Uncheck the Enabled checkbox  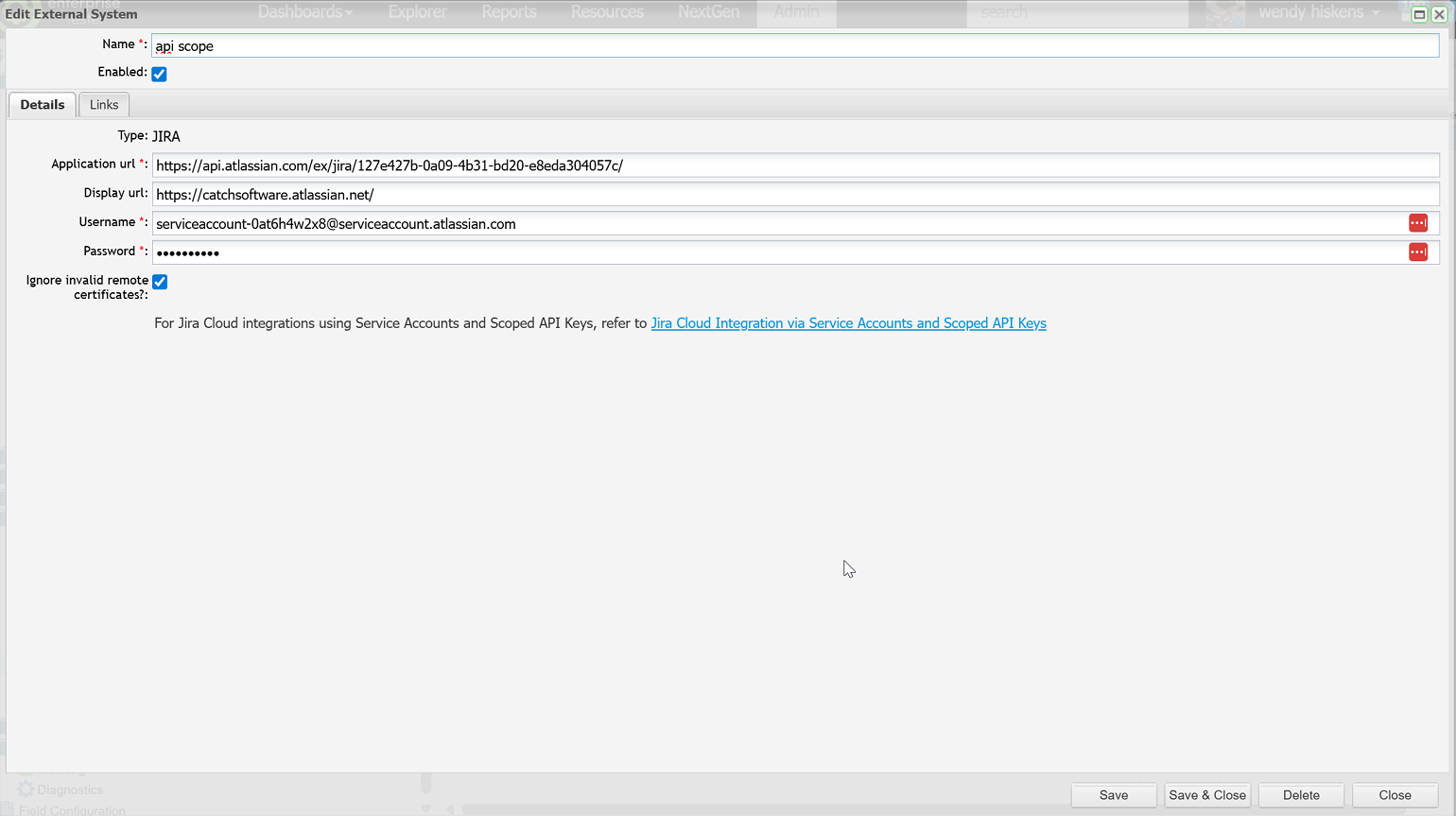159,74
